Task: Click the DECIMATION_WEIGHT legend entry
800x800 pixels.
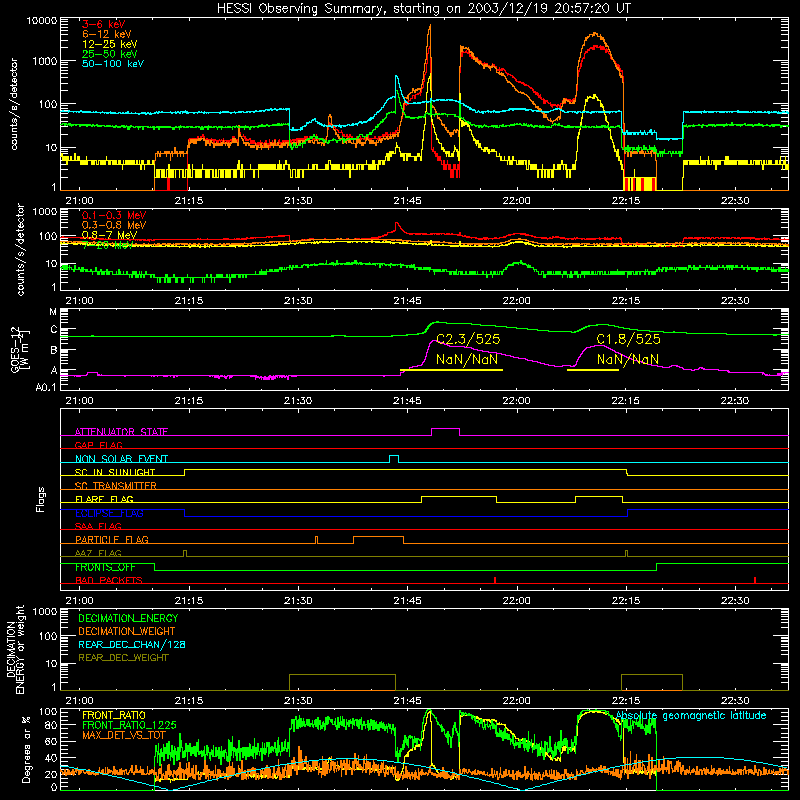Action: click(x=127, y=631)
